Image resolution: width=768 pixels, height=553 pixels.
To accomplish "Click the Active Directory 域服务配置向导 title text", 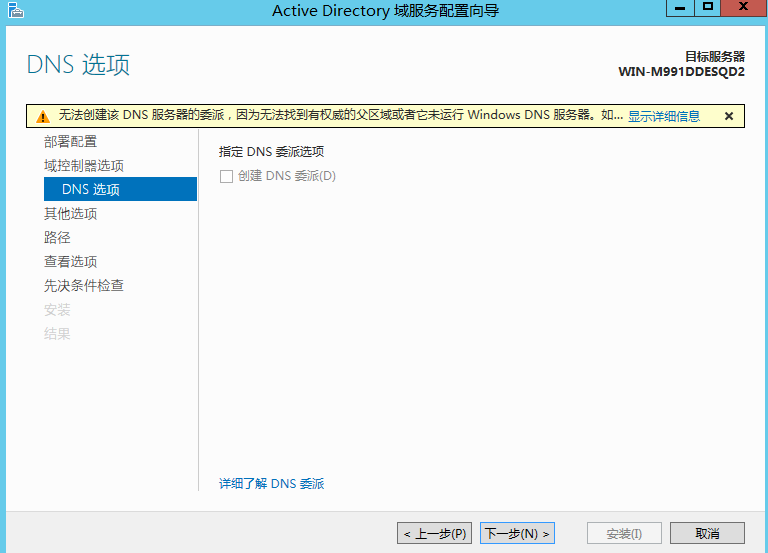I will [x=385, y=10].
